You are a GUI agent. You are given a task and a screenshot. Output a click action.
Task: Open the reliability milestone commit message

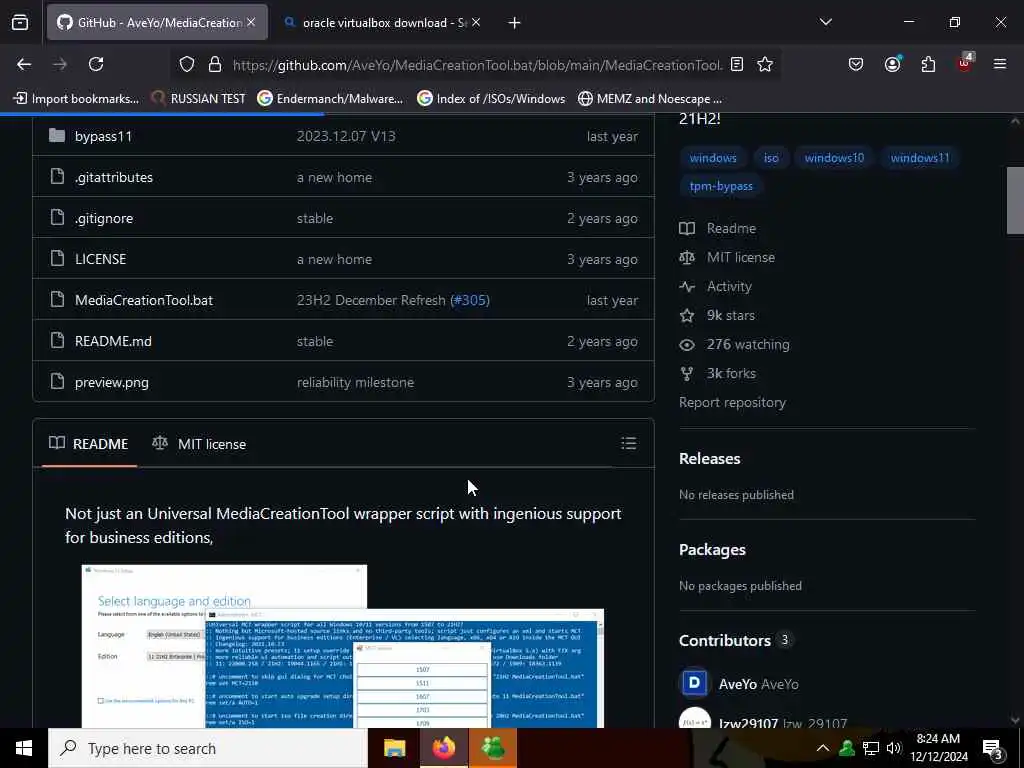355,383
